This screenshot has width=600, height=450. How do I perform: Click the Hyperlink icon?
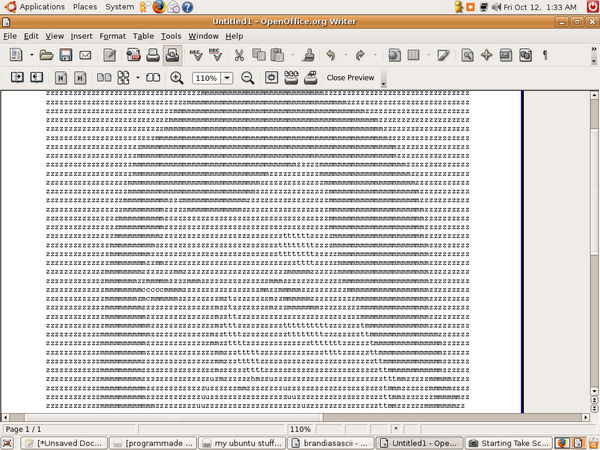pos(394,55)
